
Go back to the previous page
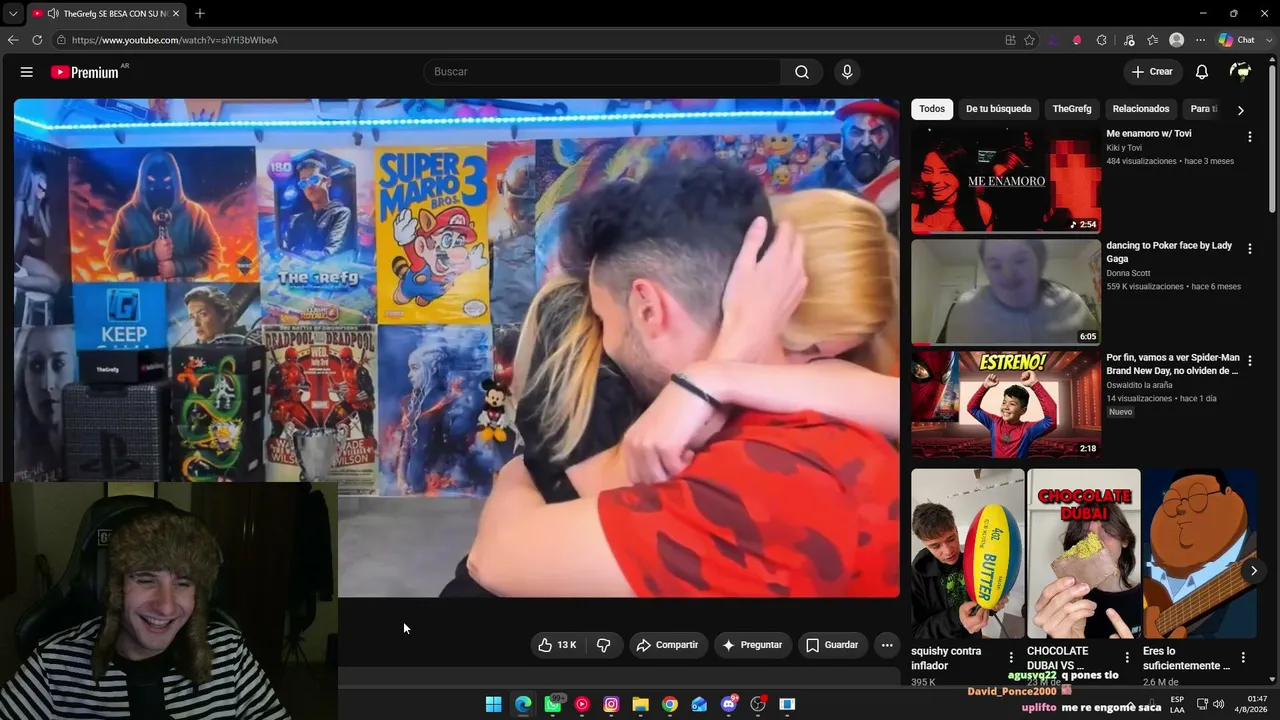click(13, 40)
